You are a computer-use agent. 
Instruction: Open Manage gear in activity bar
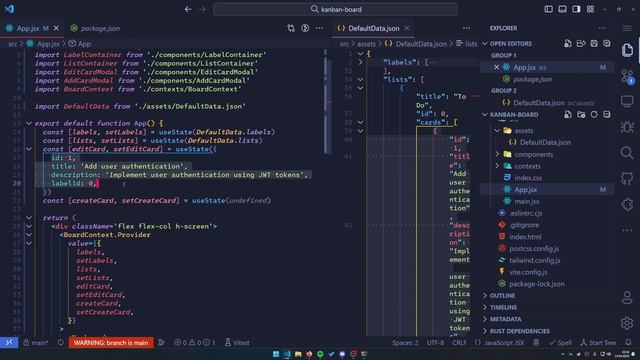coord(627,323)
